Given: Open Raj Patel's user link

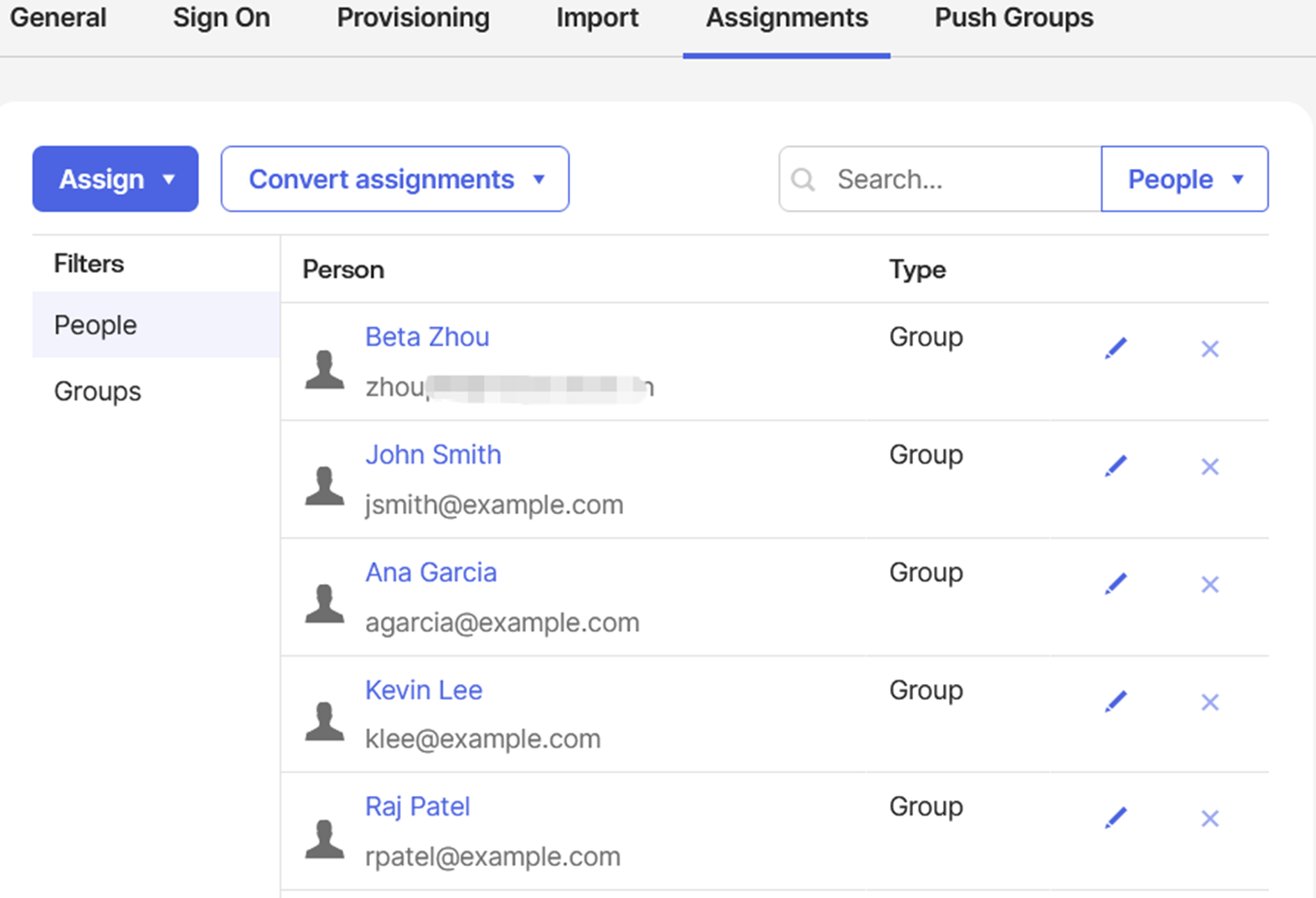Looking at the screenshot, I should [x=418, y=806].
